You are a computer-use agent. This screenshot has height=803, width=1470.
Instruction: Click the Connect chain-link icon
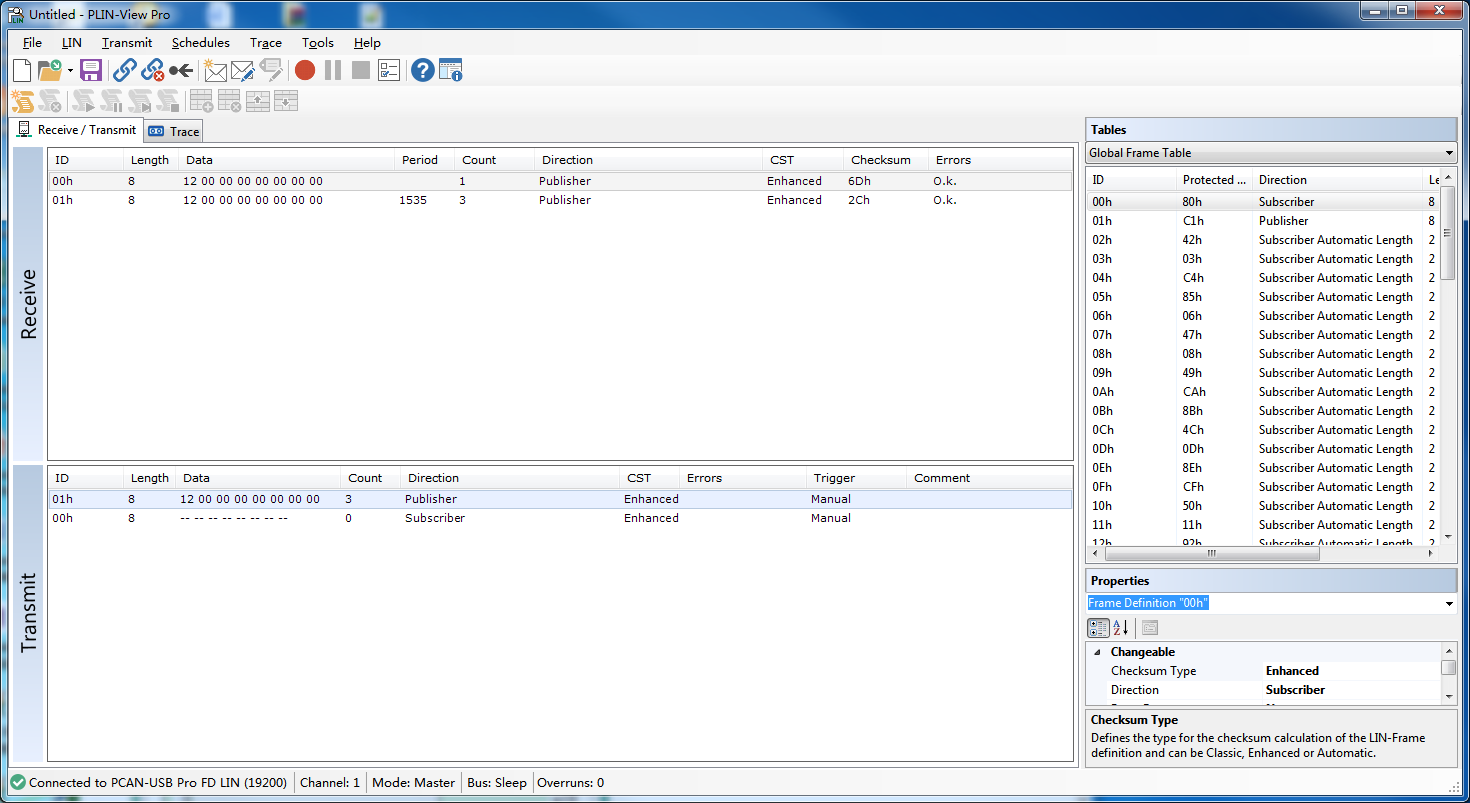(x=124, y=70)
